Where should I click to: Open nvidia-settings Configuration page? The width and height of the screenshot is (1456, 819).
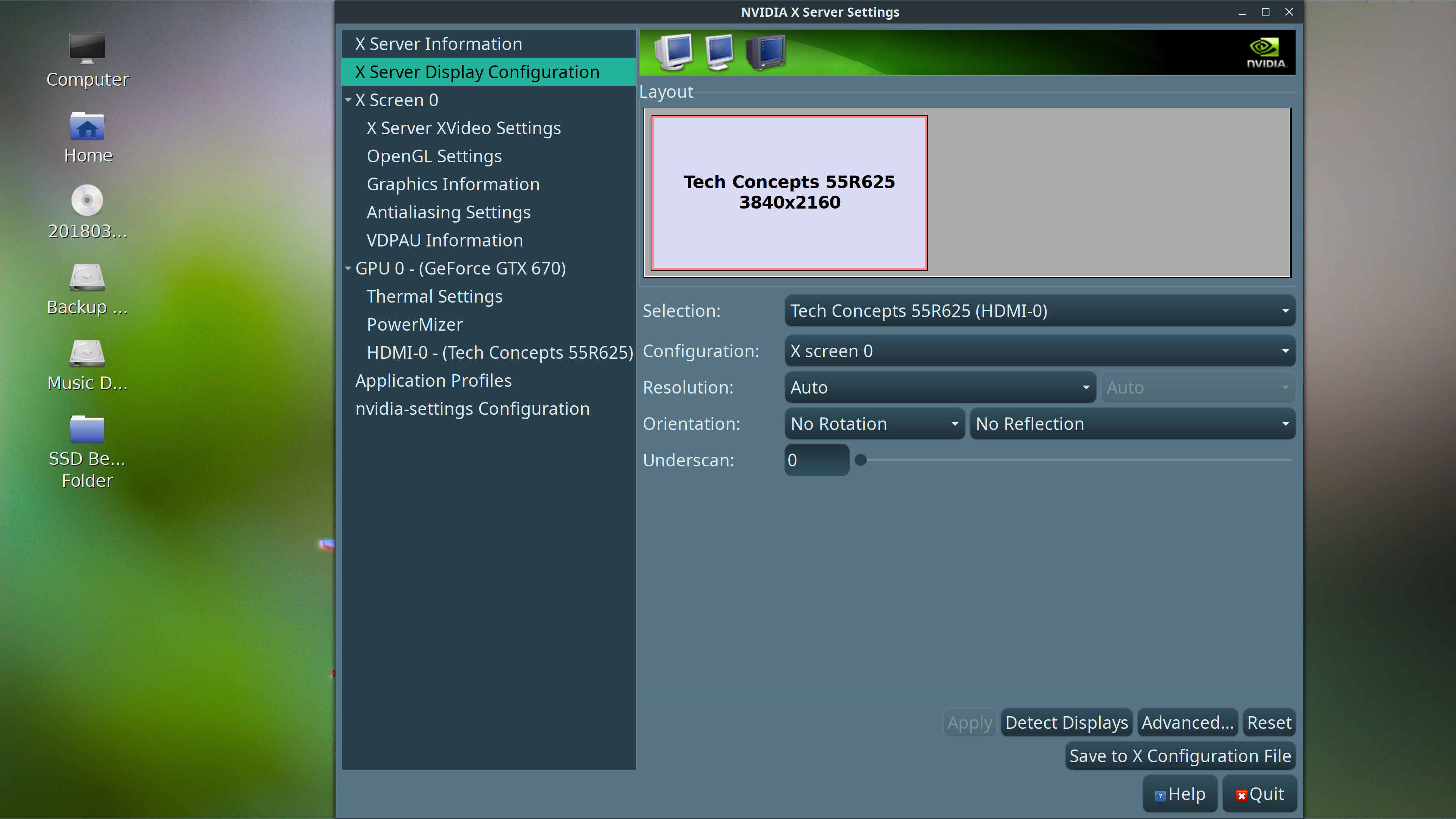click(x=488, y=409)
